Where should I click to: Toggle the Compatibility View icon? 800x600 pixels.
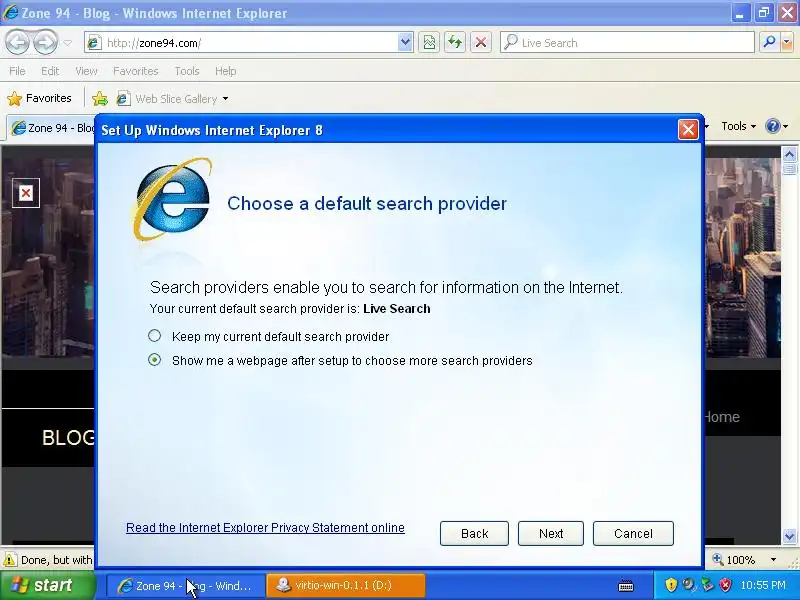pos(429,43)
